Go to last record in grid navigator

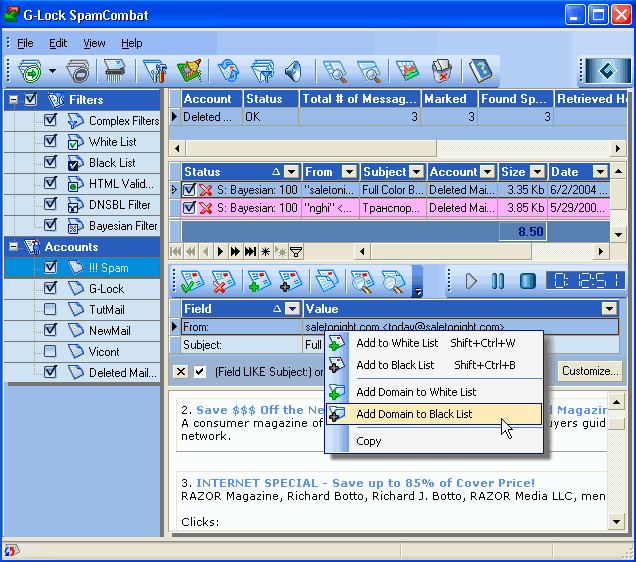point(250,252)
